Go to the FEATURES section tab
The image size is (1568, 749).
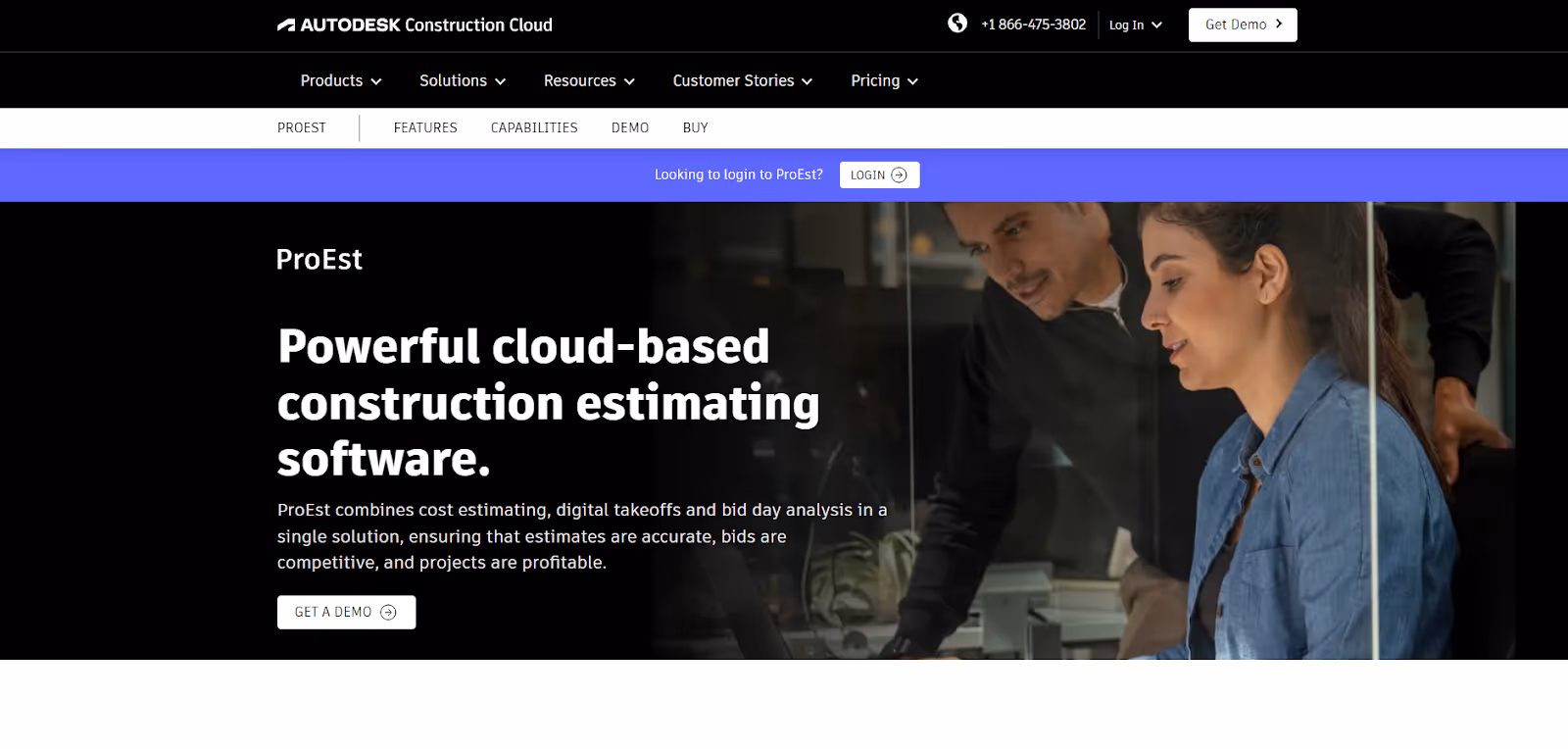click(425, 127)
